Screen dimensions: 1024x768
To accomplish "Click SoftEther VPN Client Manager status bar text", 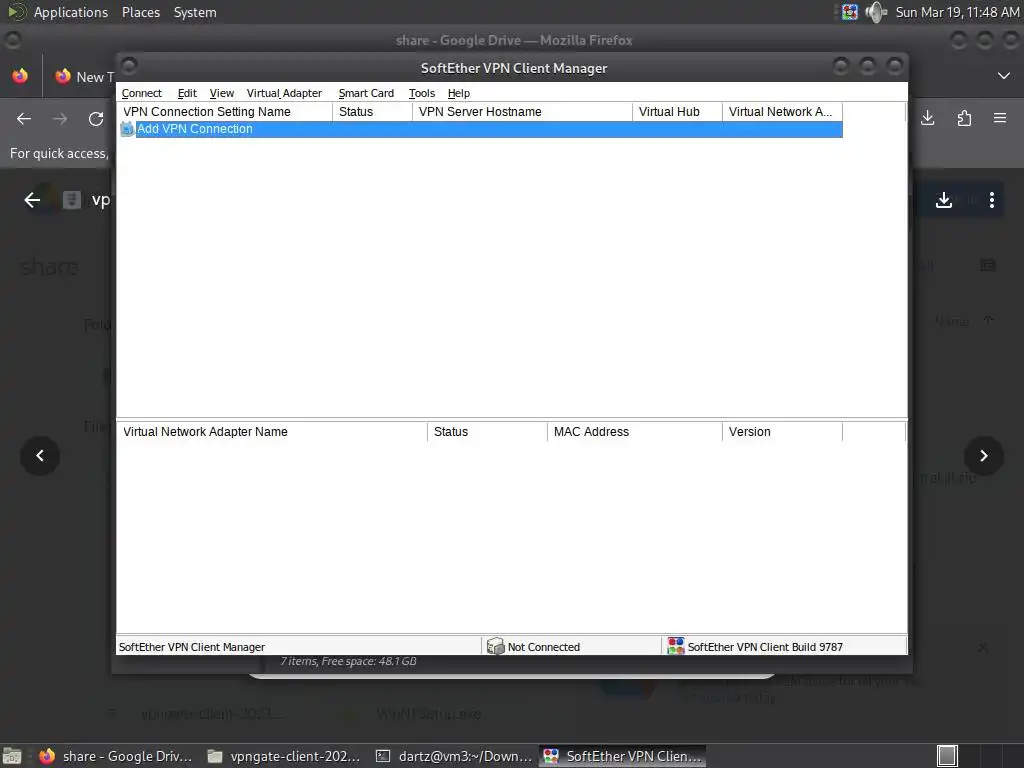I will click(191, 647).
